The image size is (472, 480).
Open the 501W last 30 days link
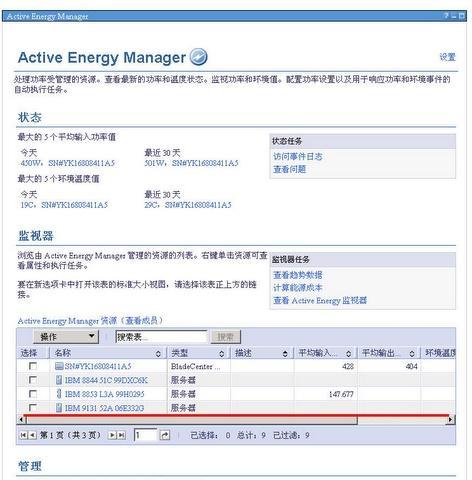(x=191, y=163)
